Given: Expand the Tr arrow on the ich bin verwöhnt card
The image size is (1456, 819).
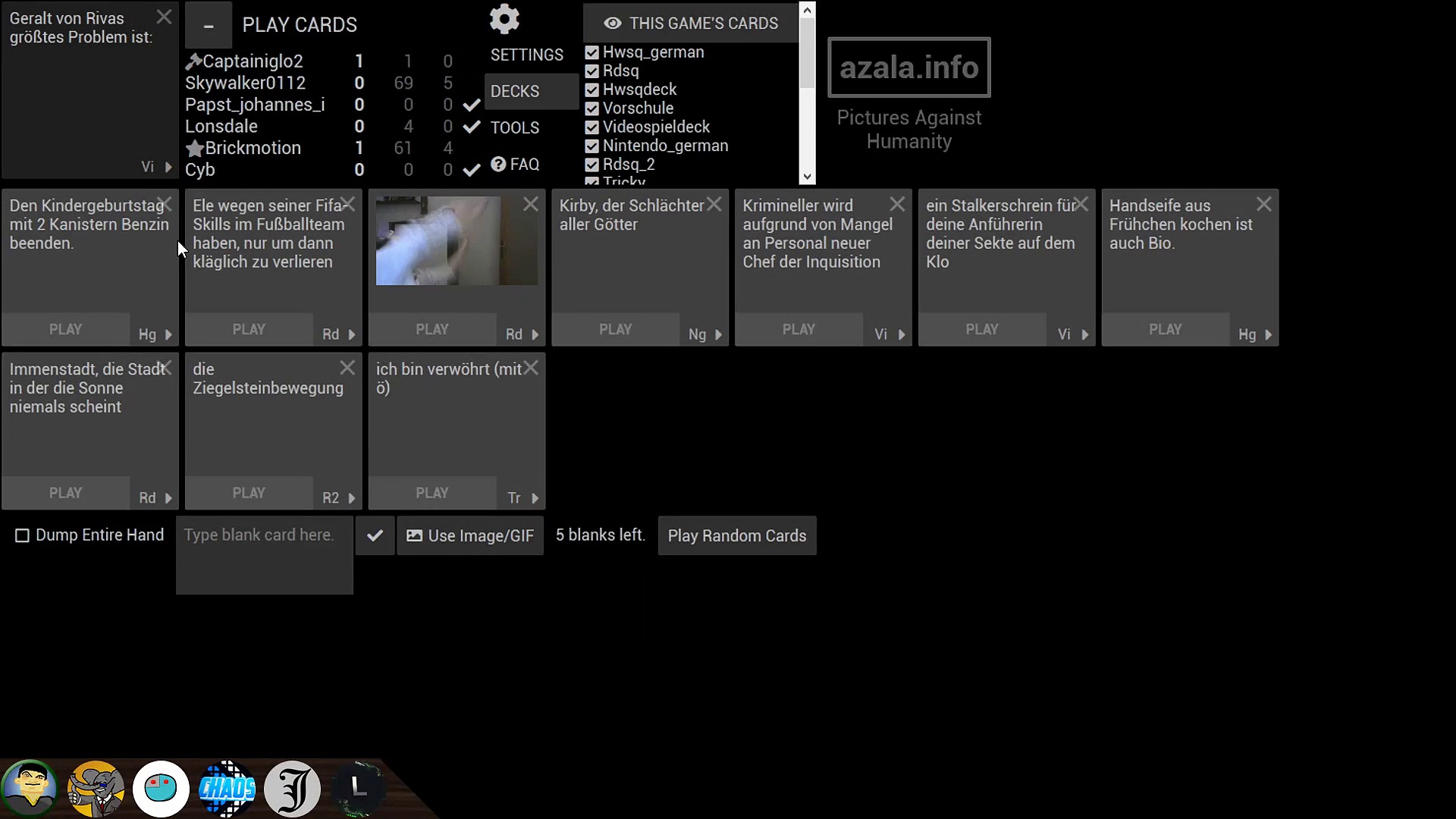Looking at the screenshot, I should pos(535,498).
